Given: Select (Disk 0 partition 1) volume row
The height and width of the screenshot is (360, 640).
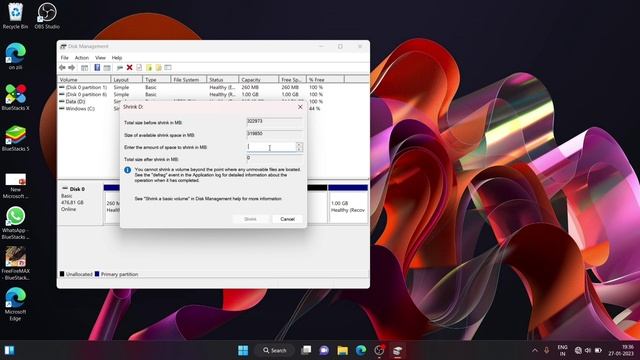Looking at the screenshot, I should 213,87.
